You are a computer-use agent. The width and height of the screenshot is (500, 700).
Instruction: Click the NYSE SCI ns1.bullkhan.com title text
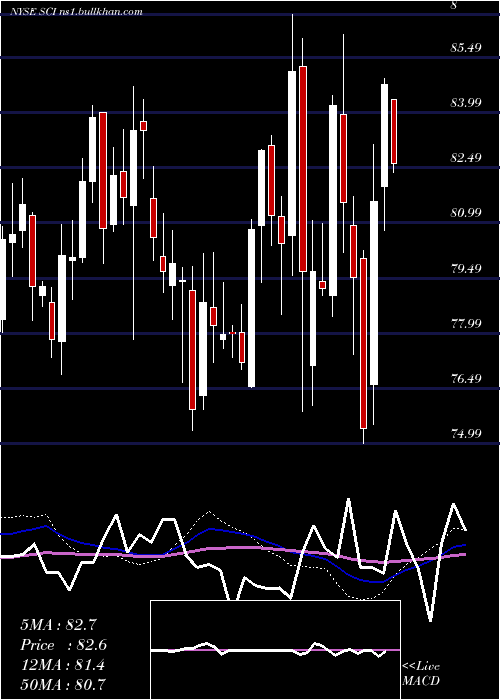click(x=77, y=12)
